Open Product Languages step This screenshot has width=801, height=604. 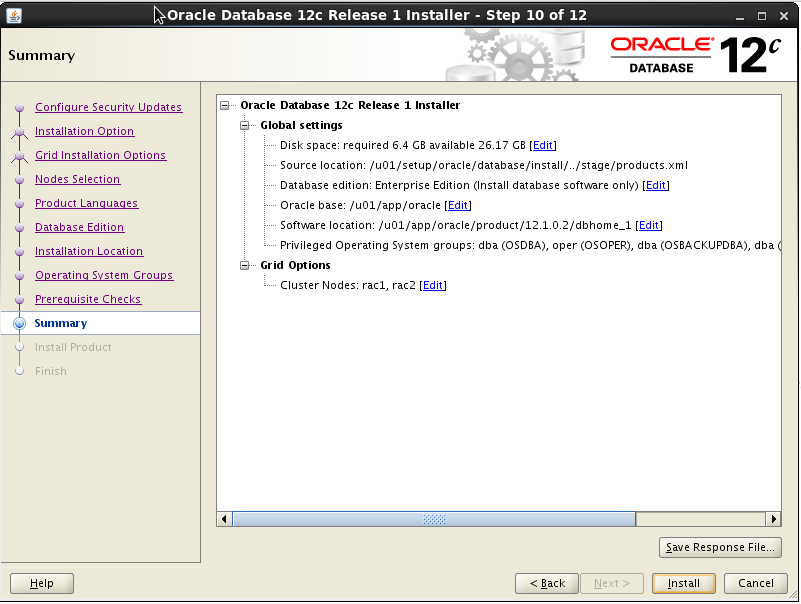86,203
